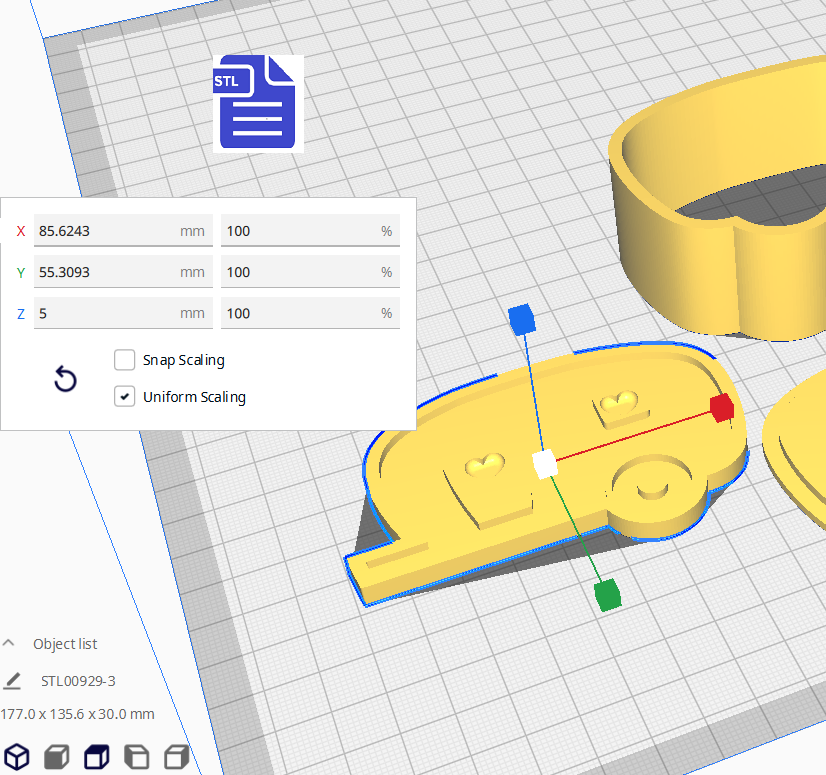Switch to the left side view icon

point(136,757)
